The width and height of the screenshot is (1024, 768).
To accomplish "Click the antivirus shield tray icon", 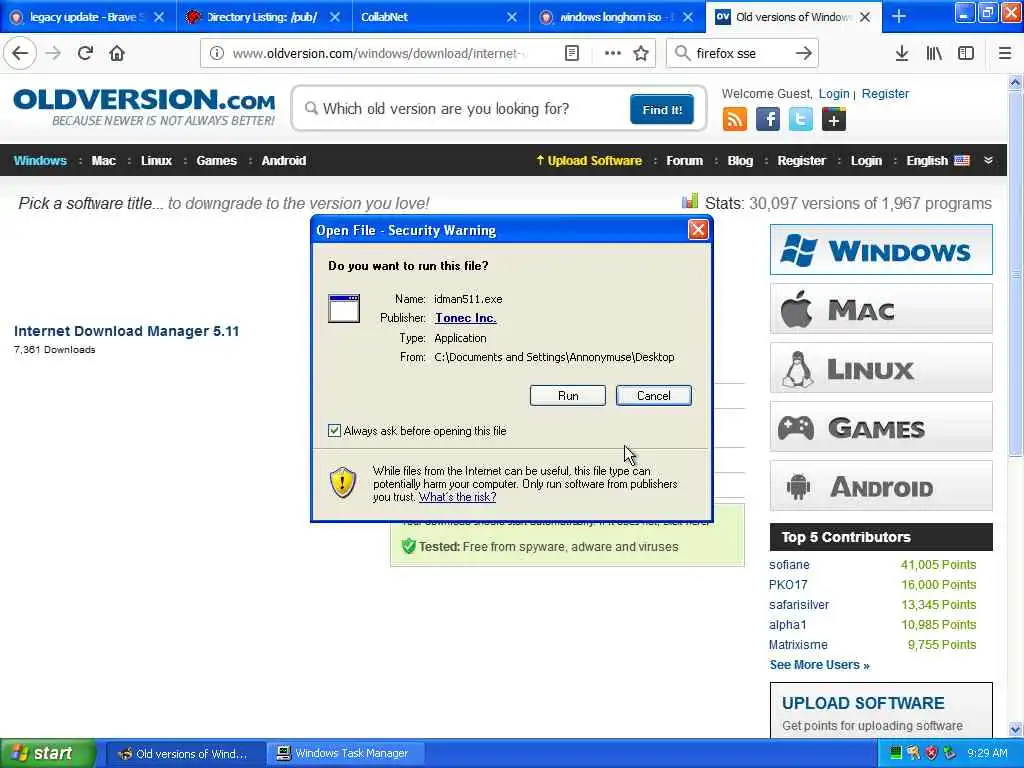I will click(x=931, y=753).
